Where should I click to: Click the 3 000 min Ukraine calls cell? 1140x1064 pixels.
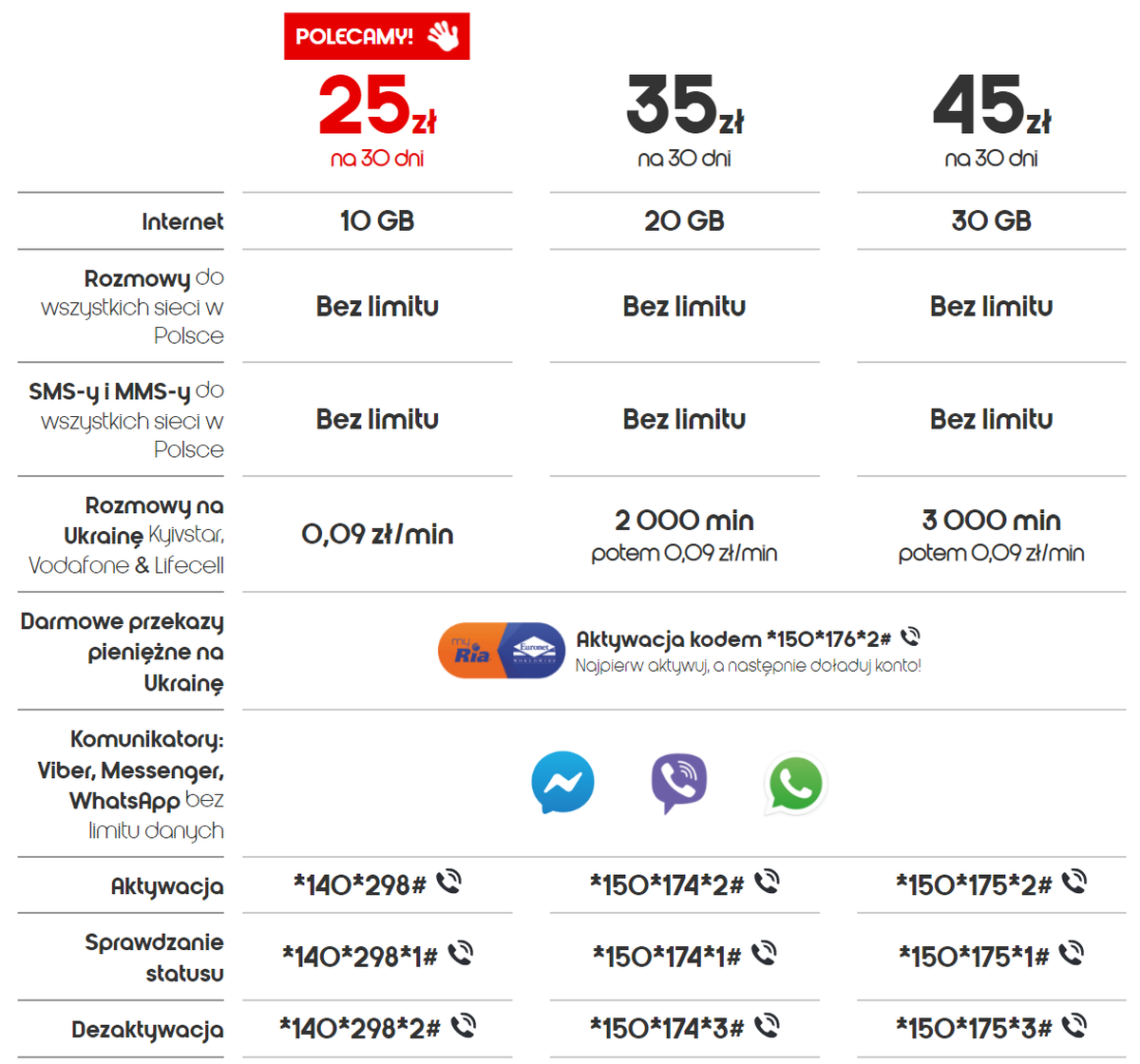click(x=991, y=535)
